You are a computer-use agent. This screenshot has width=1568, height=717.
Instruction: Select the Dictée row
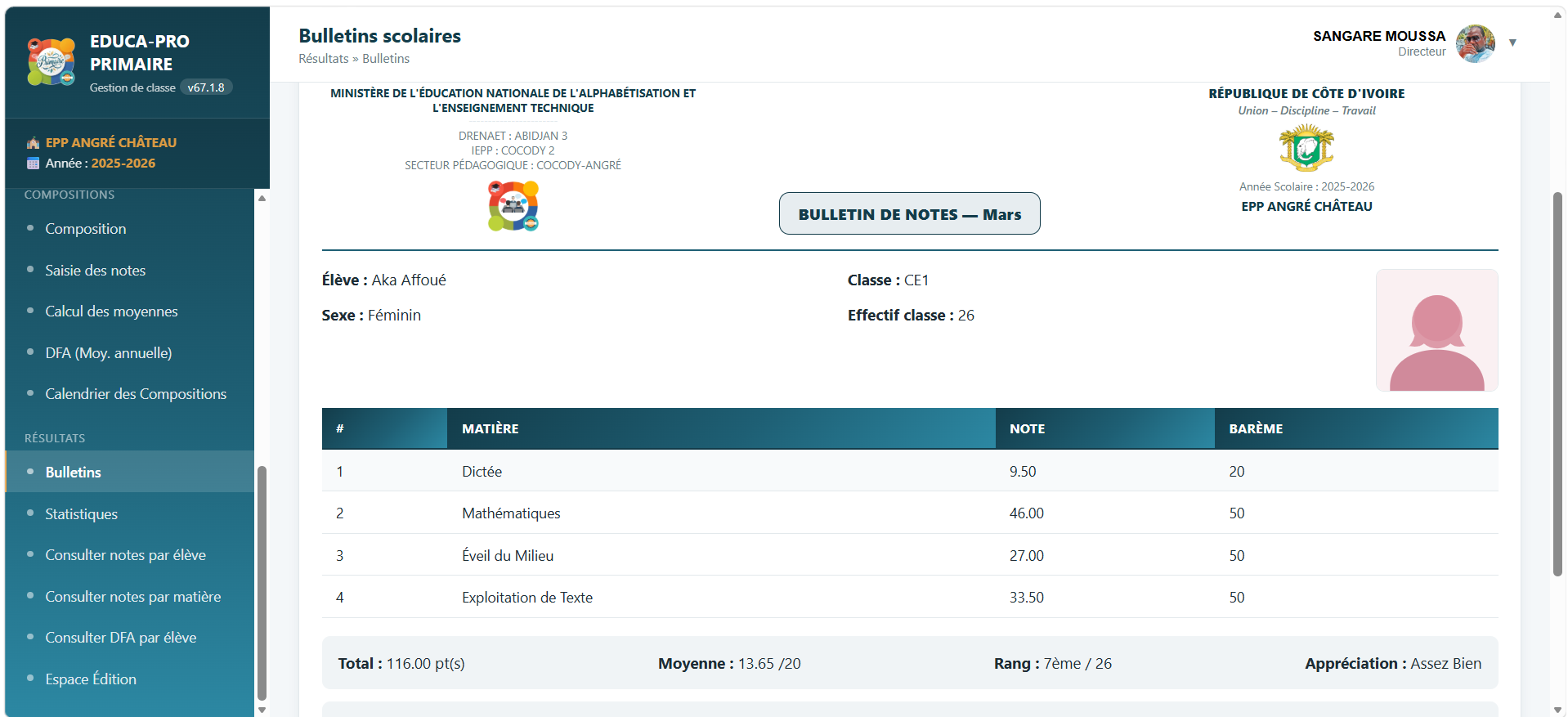910,472
